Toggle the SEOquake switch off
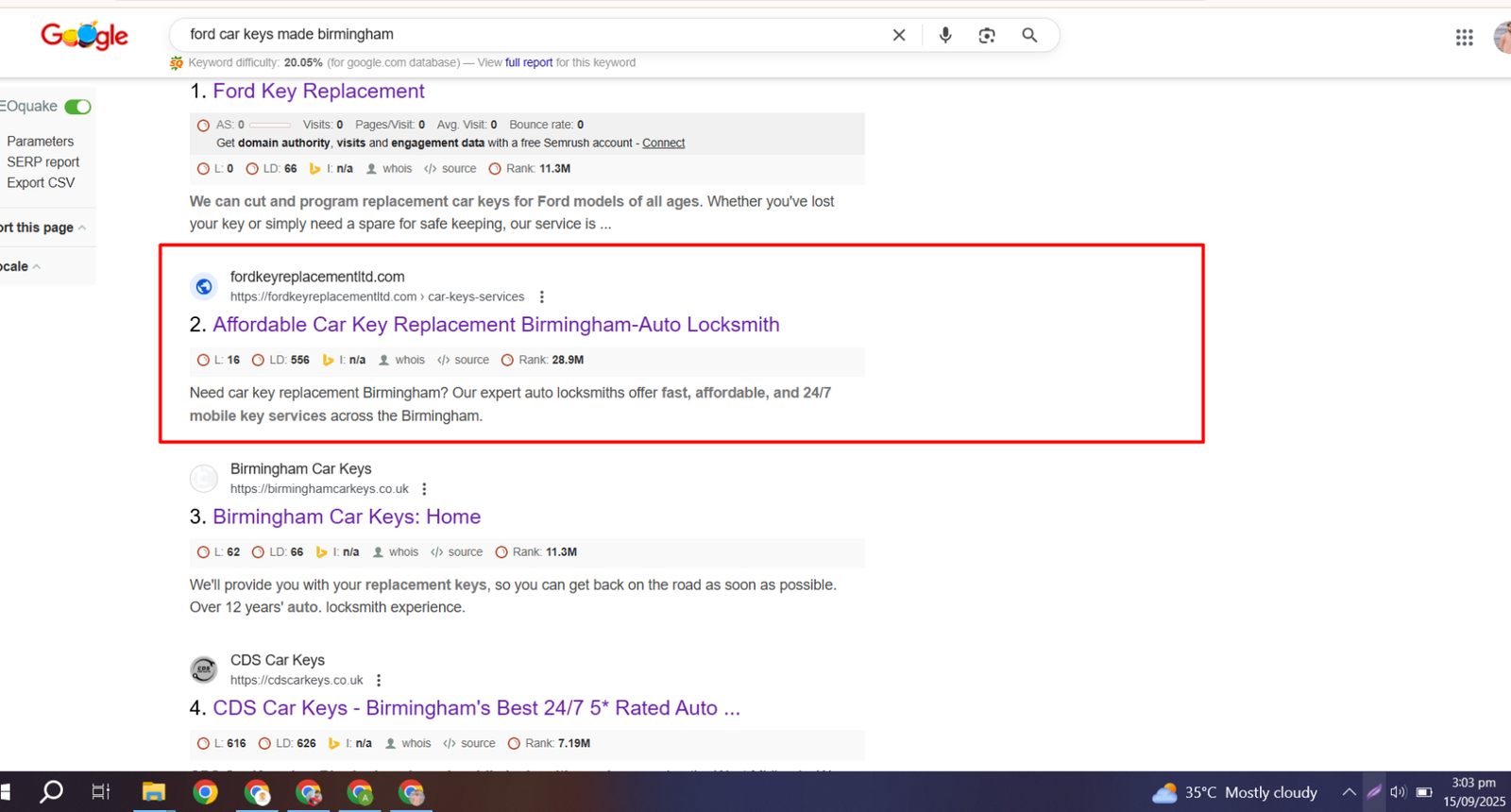 tap(77, 107)
